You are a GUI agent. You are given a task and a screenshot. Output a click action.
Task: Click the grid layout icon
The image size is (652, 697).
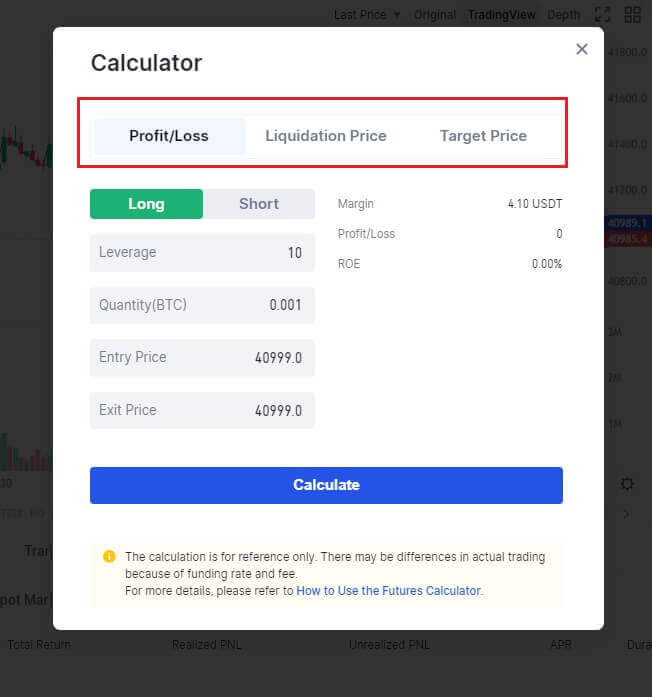tap(632, 15)
